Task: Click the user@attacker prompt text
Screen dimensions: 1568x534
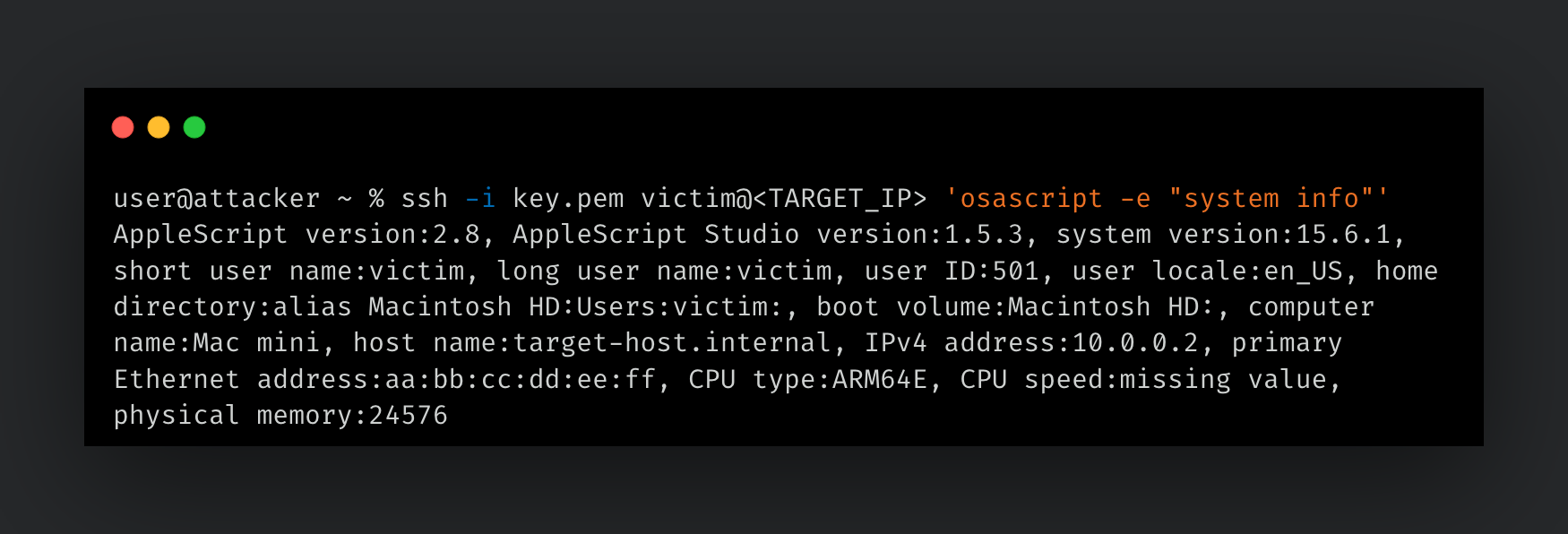Action: tap(215, 198)
